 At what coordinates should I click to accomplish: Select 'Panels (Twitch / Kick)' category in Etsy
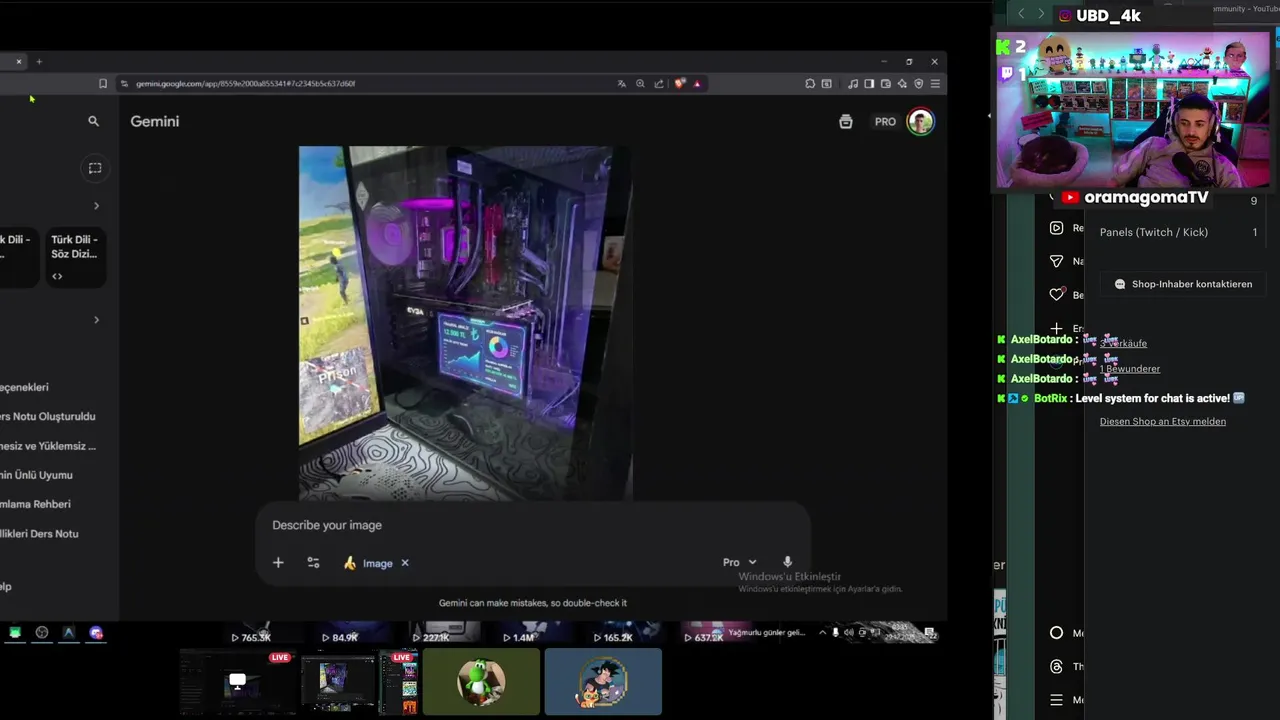(x=1154, y=232)
